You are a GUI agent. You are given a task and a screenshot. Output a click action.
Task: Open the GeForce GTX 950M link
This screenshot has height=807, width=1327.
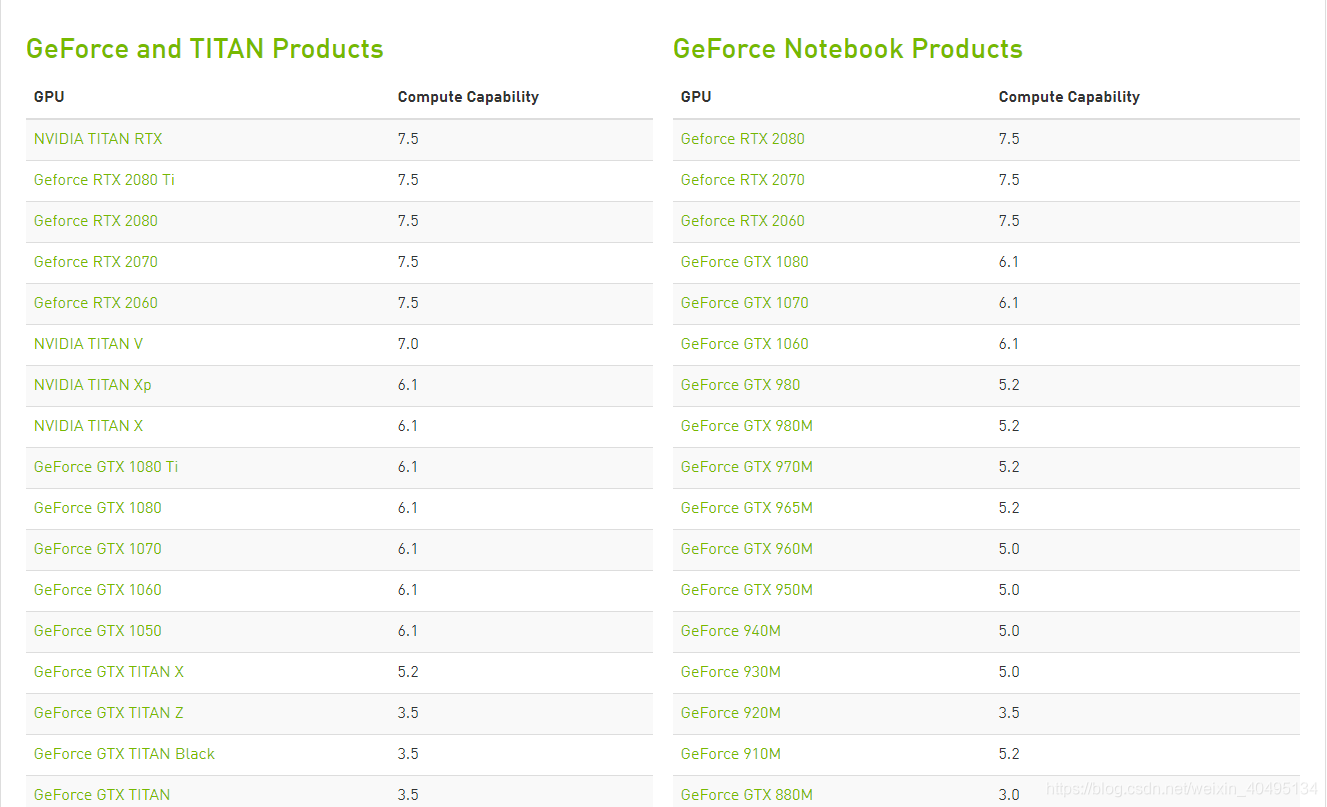point(747,590)
